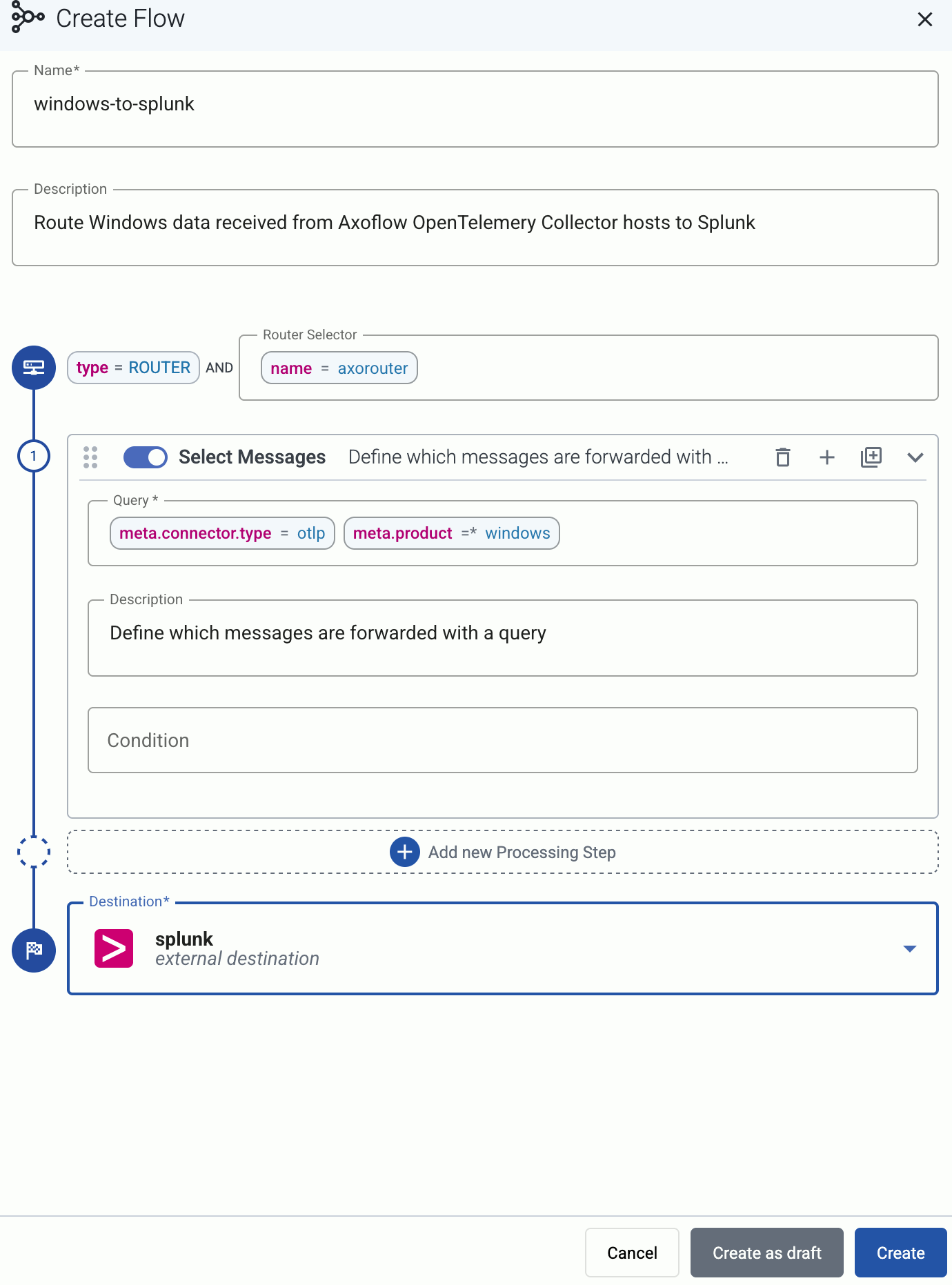
Task: Click the Select Messages step title
Action: tap(252, 457)
